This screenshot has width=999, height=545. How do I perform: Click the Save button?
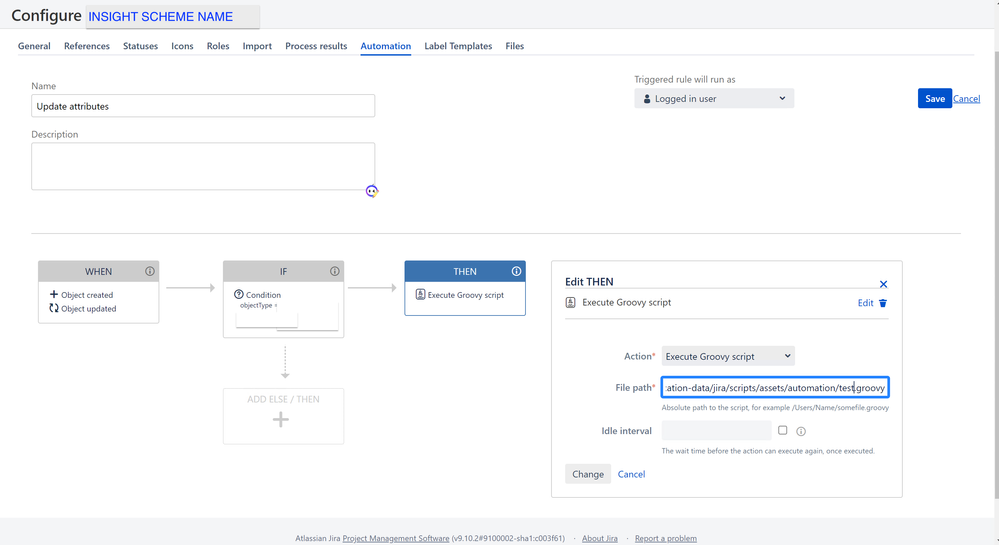935,98
